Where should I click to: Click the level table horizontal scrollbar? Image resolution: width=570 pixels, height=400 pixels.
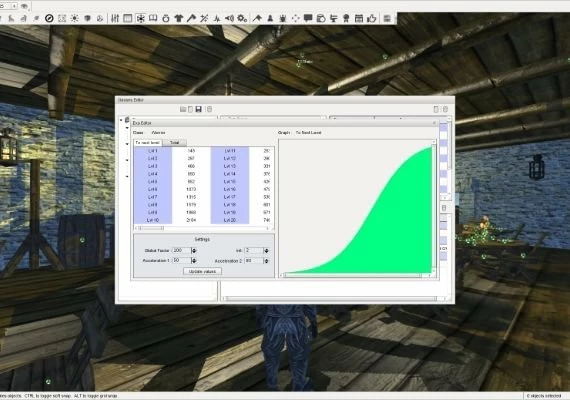pos(203,228)
